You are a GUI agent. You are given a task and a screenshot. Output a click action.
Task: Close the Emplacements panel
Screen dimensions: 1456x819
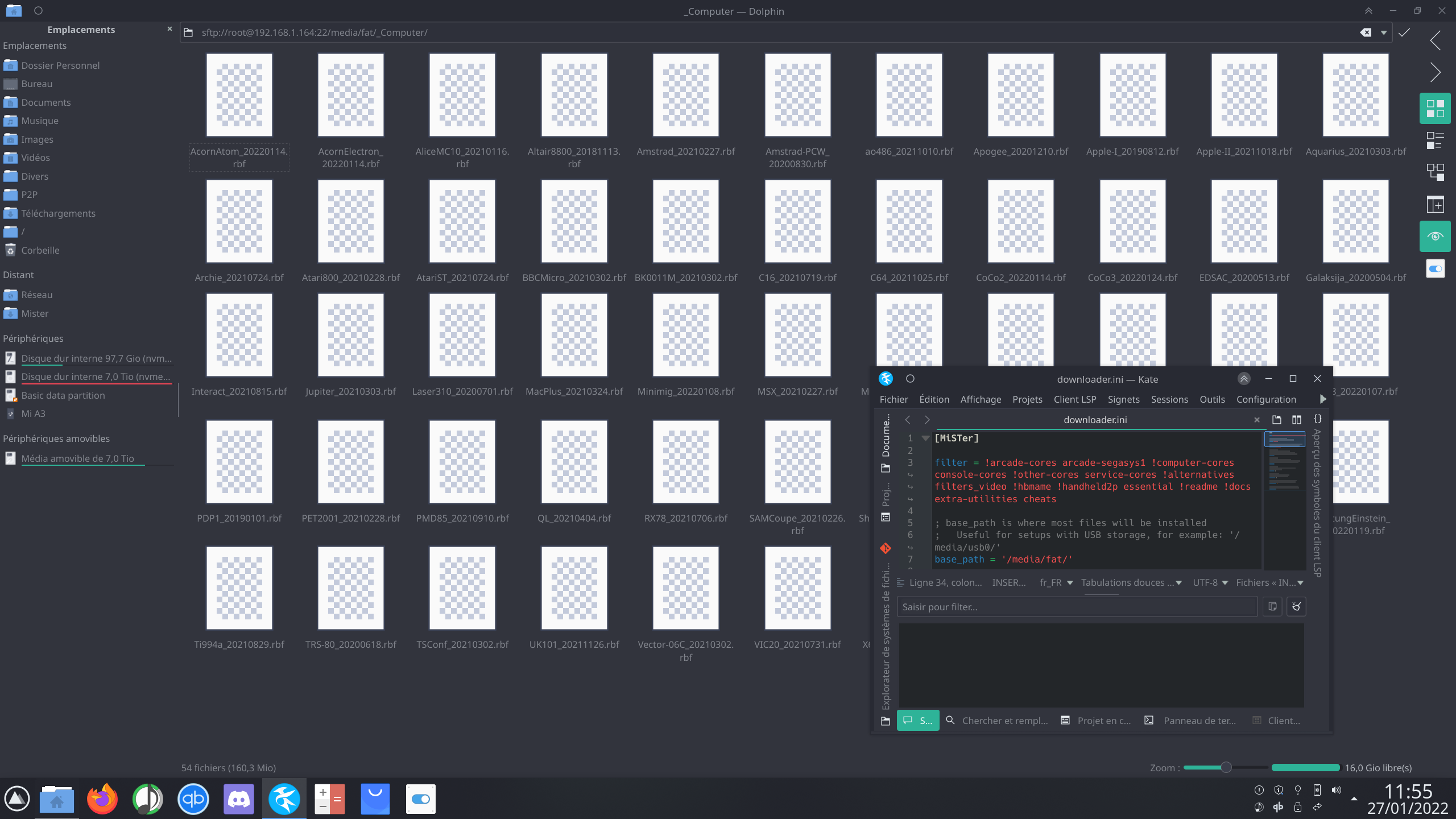[x=169, y=29]
